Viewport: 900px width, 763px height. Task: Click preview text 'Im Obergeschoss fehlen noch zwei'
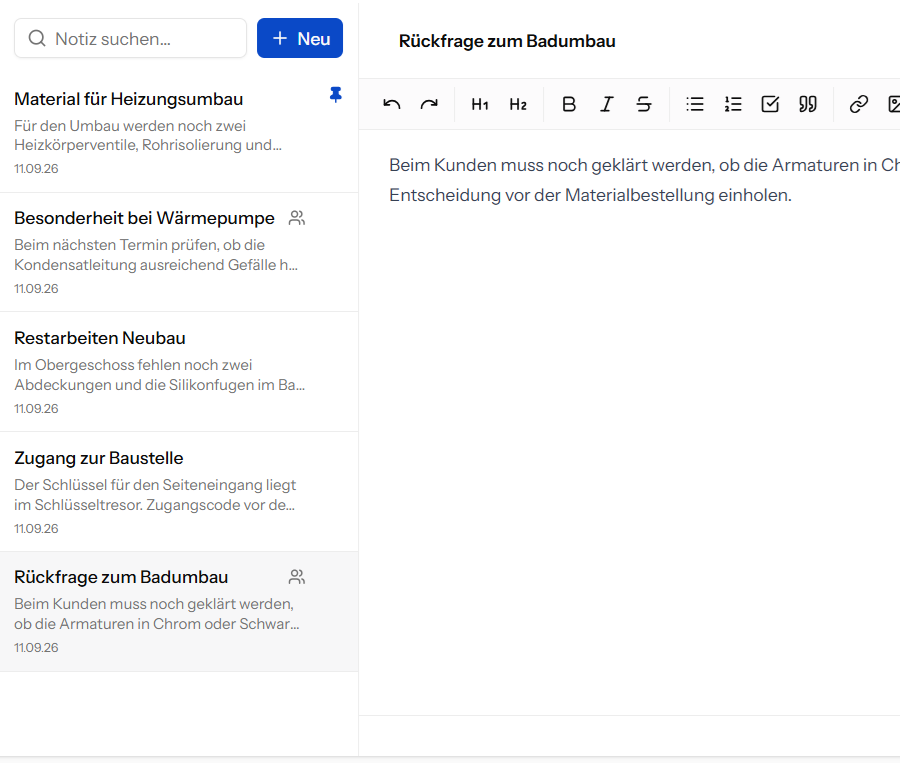tap(133, 365)
